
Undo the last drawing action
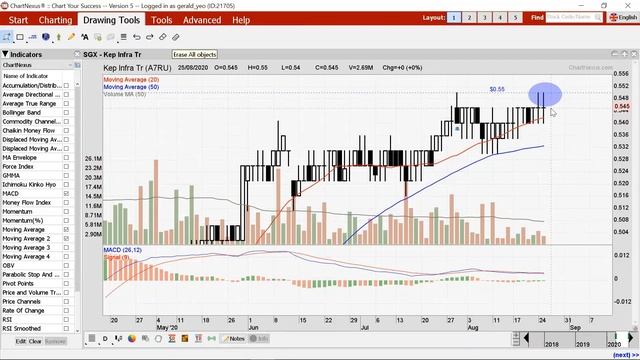tap(136, 37)
